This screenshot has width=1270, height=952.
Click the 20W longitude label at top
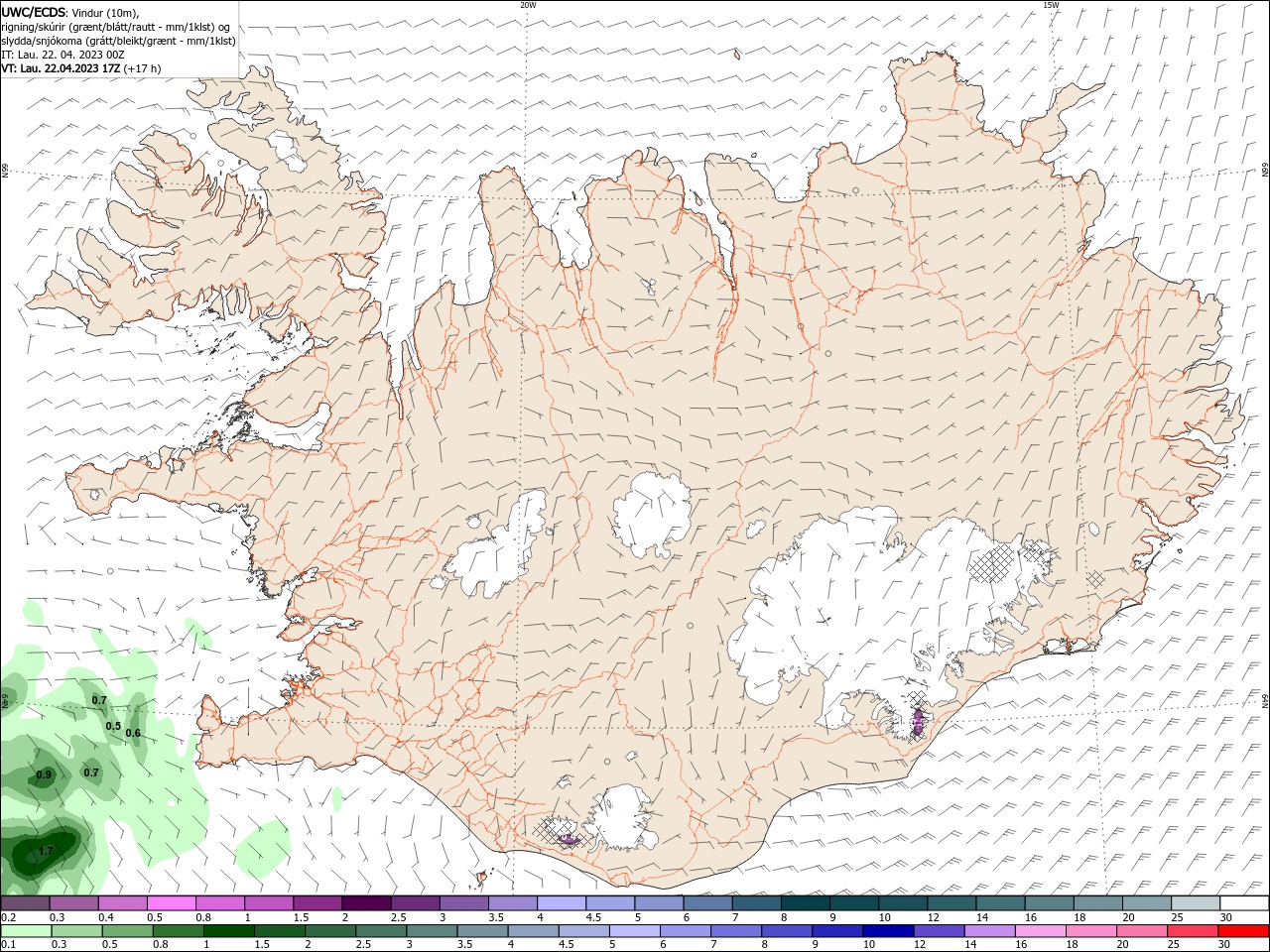(528, 5)
